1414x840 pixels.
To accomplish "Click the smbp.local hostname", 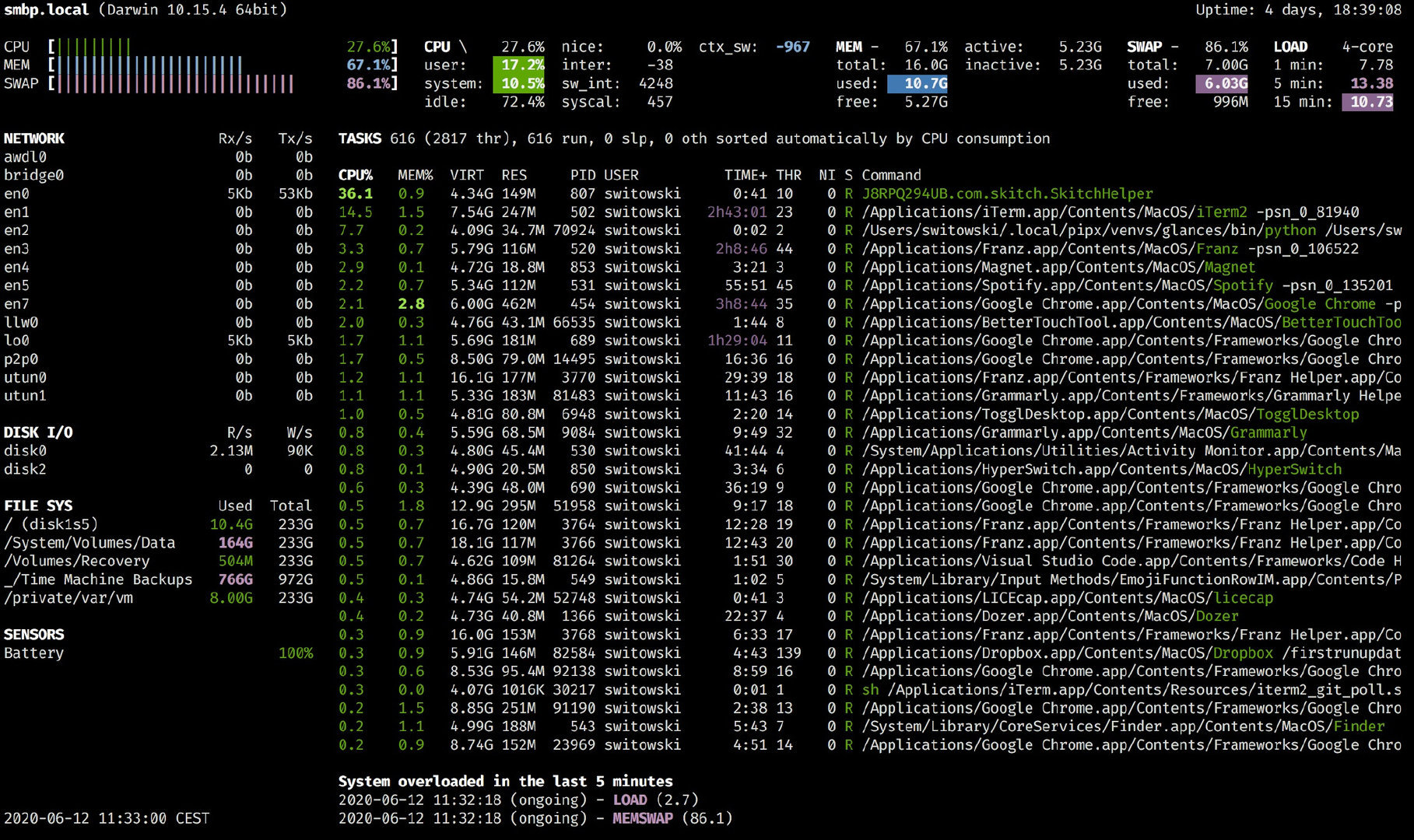I will (46, 10).
